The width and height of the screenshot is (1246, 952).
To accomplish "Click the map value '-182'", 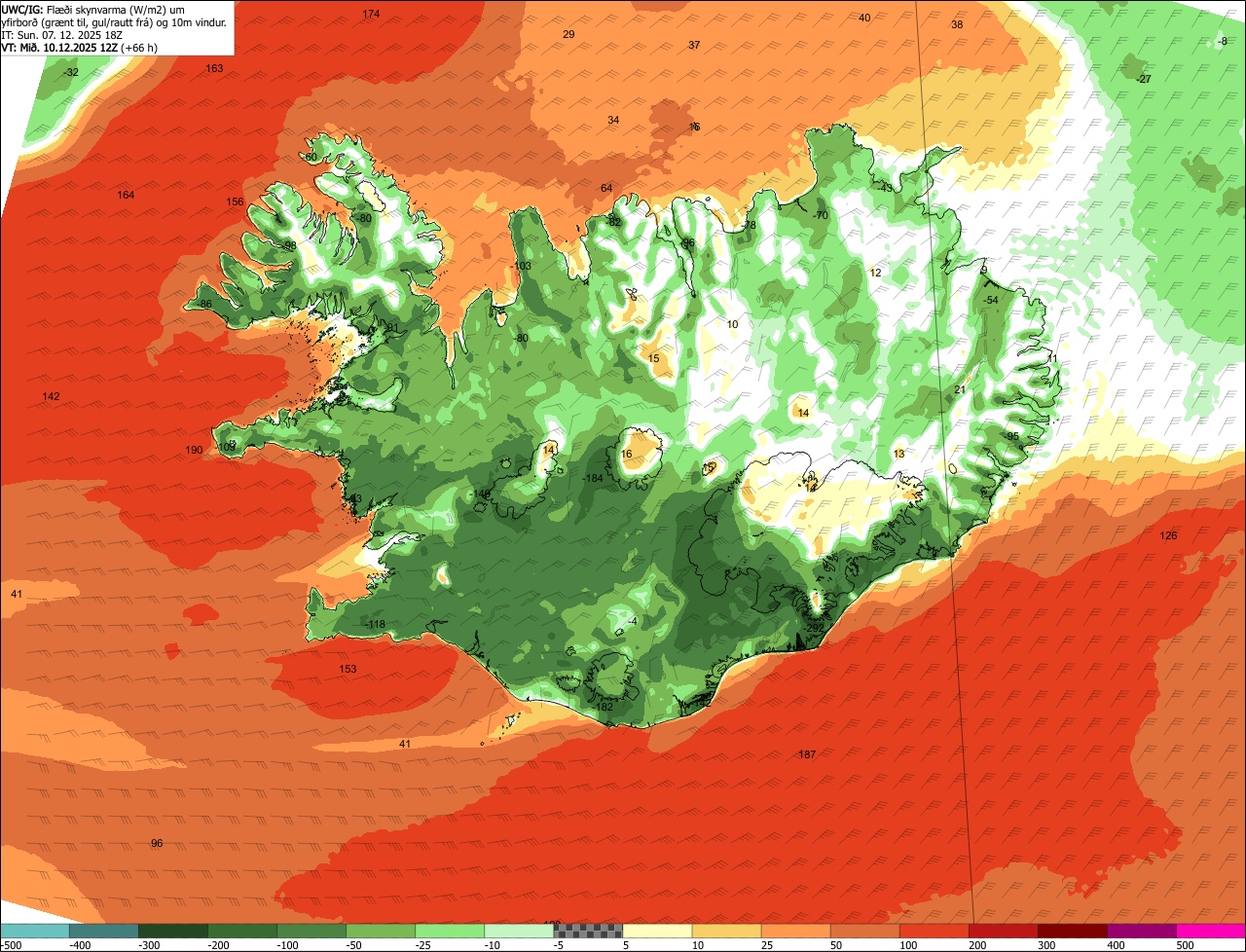I will tap(603, 707).
